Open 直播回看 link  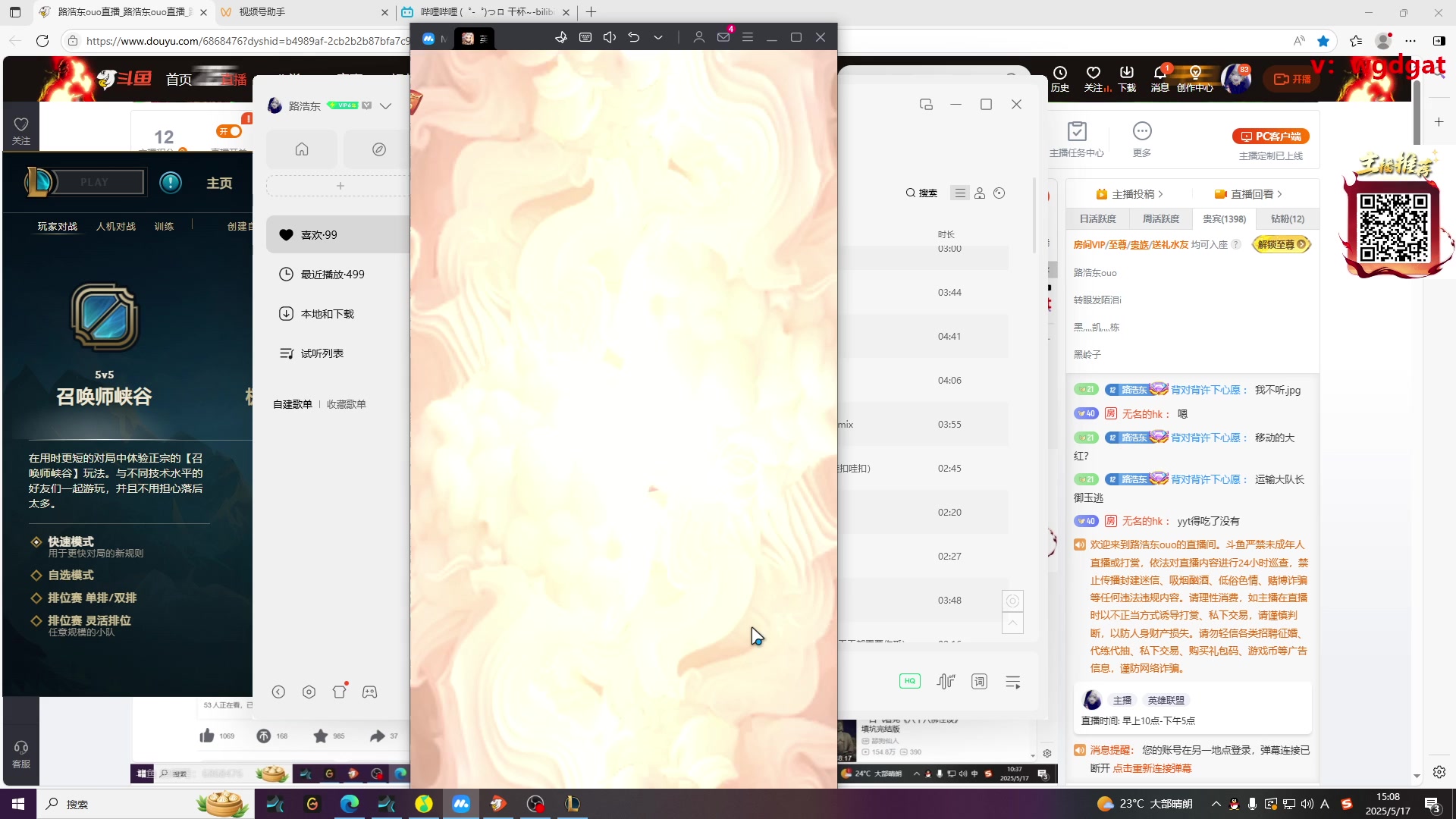[1248, 194]
